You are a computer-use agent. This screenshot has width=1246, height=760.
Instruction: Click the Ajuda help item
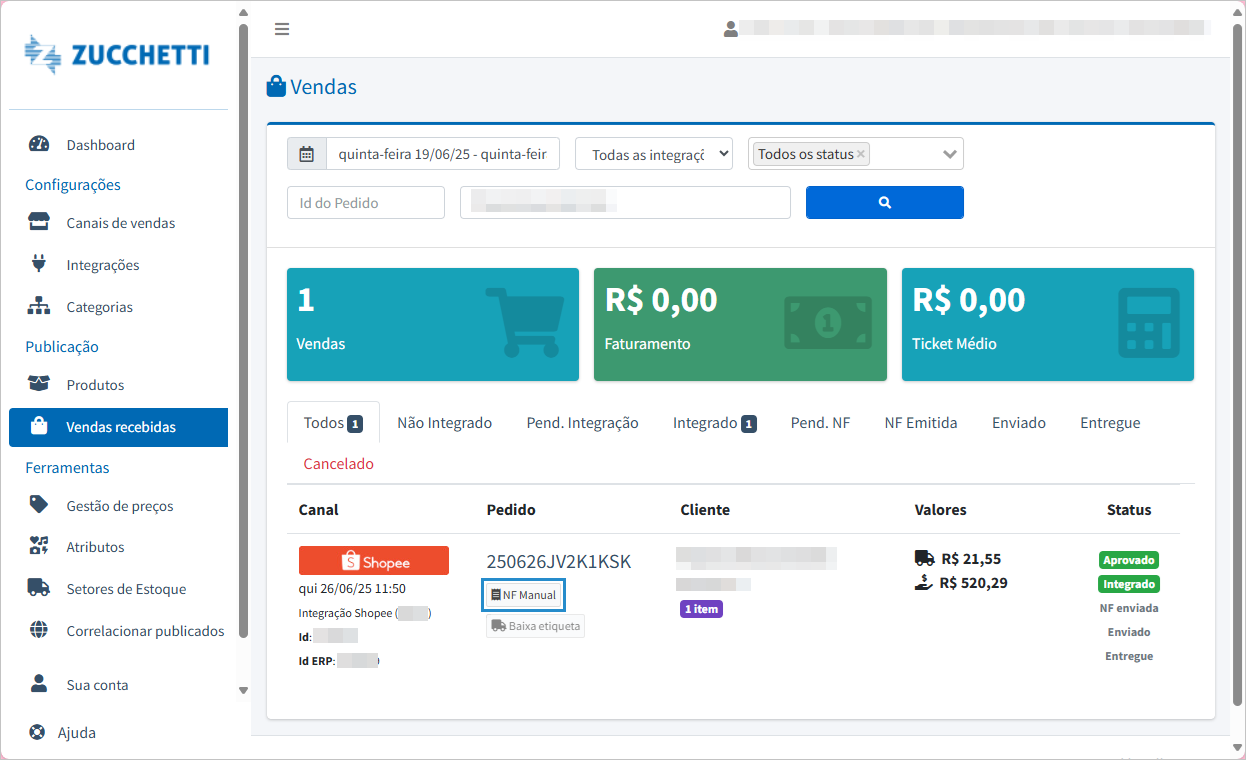point(76,732)
